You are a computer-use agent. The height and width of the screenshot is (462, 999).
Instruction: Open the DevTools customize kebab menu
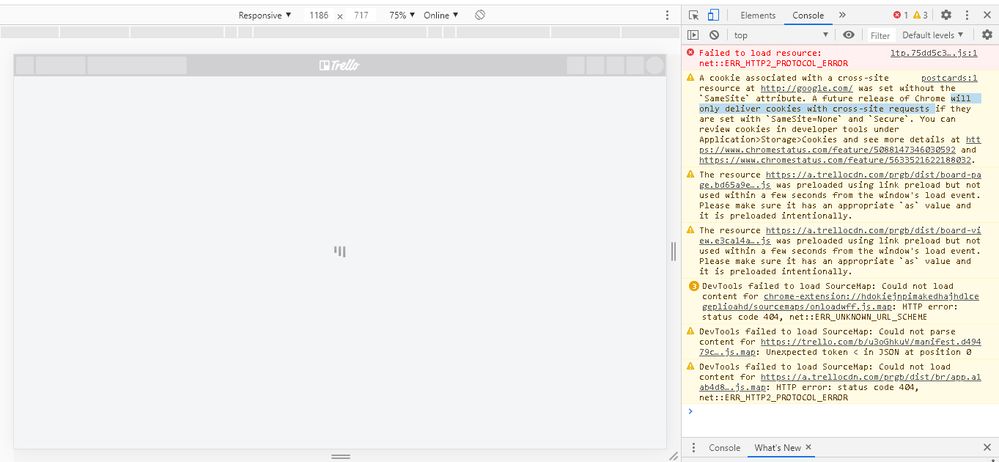(x=967, y=15)
